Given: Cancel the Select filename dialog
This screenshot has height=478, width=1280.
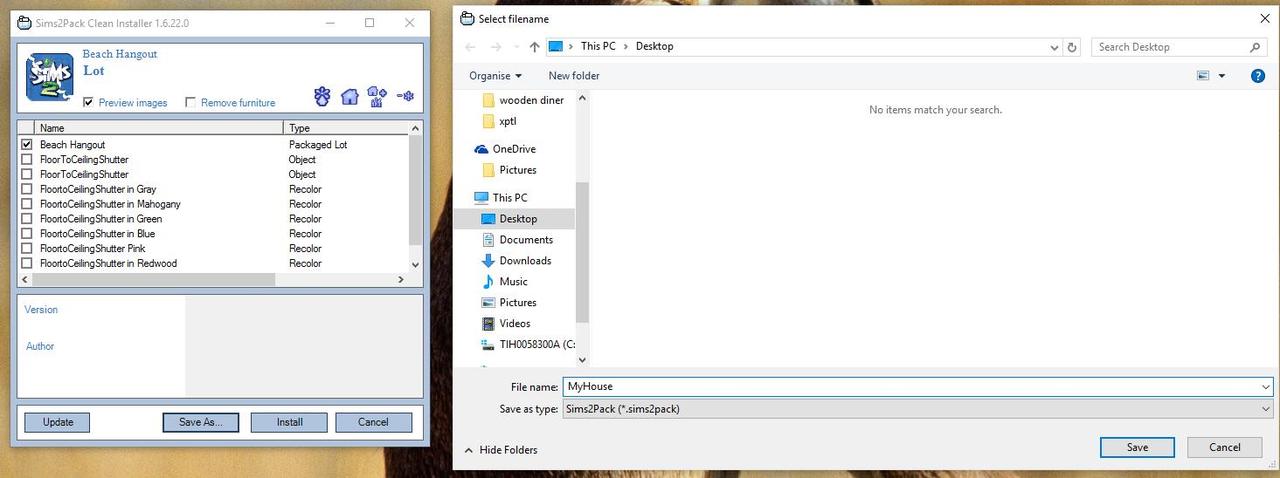Looking at the screenshot, I should (1225, 447).
